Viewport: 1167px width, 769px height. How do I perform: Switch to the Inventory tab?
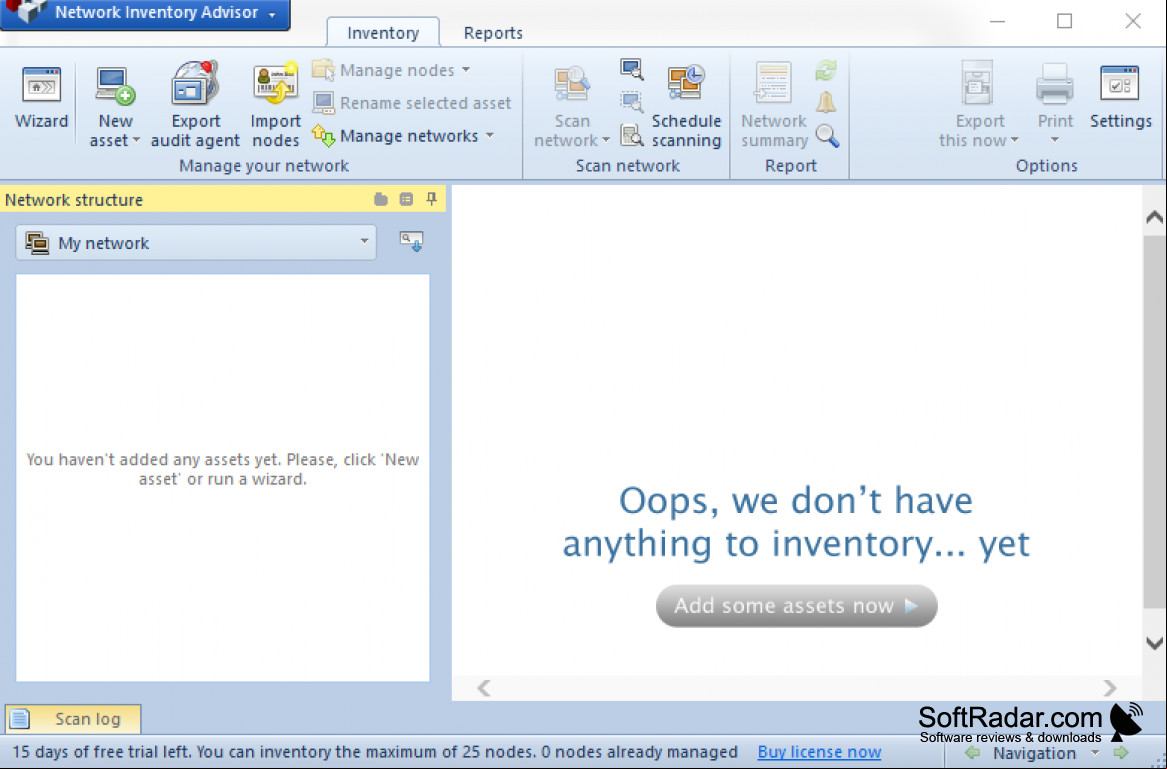383,33
